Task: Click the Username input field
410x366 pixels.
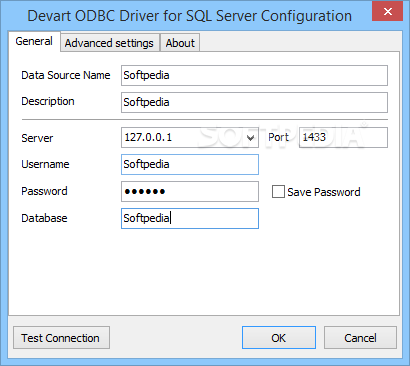Action: tap(190, 164)
